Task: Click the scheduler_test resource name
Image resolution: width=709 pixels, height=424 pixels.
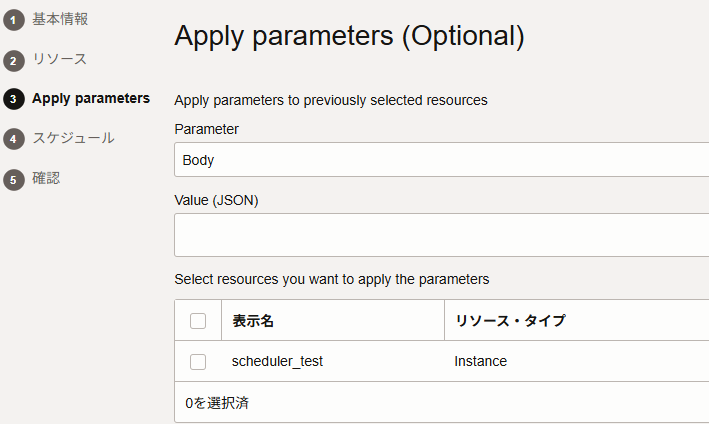Action: click(277, 362)
